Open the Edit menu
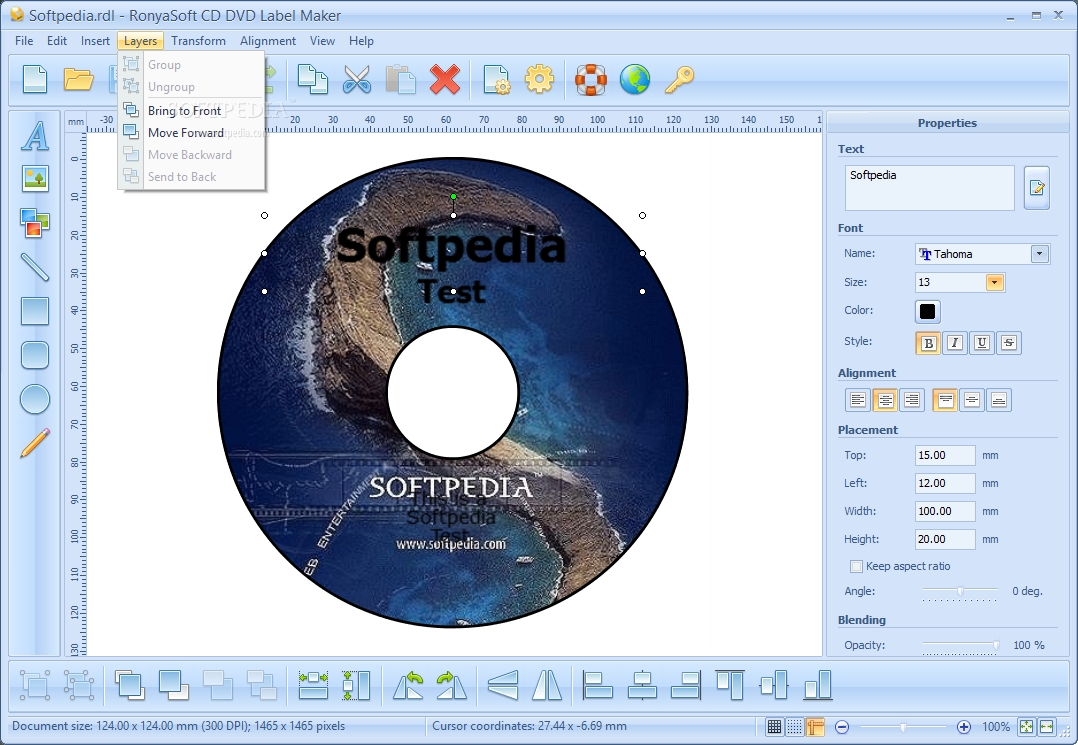1078x745 pixels. 57,41
